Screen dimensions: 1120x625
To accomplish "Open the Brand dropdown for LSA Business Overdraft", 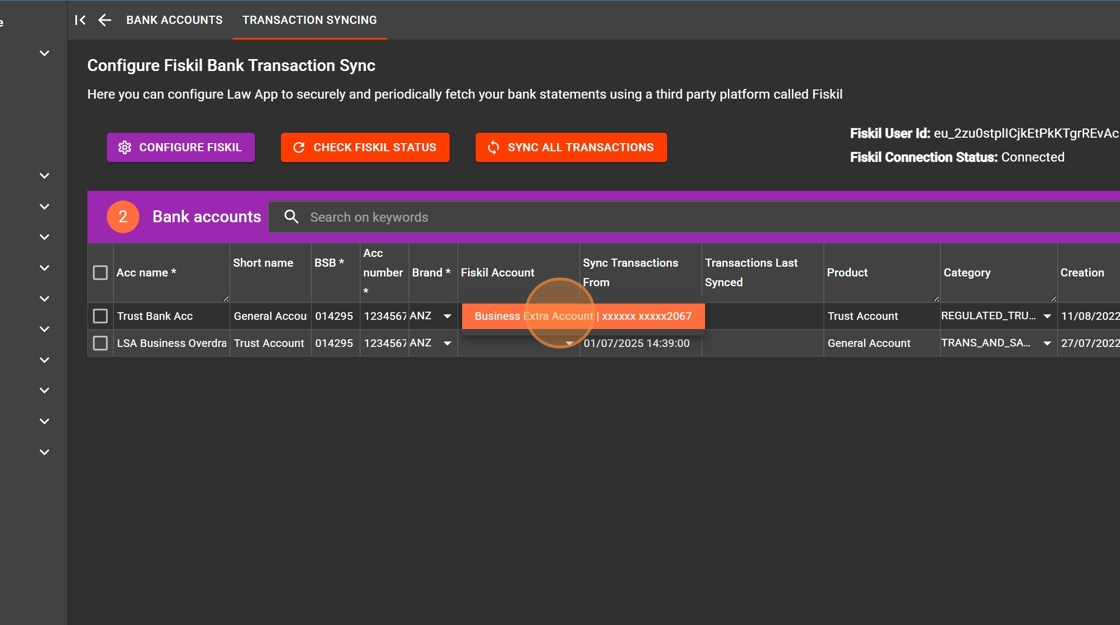I will pyautogui.click(x=447, y=343).
